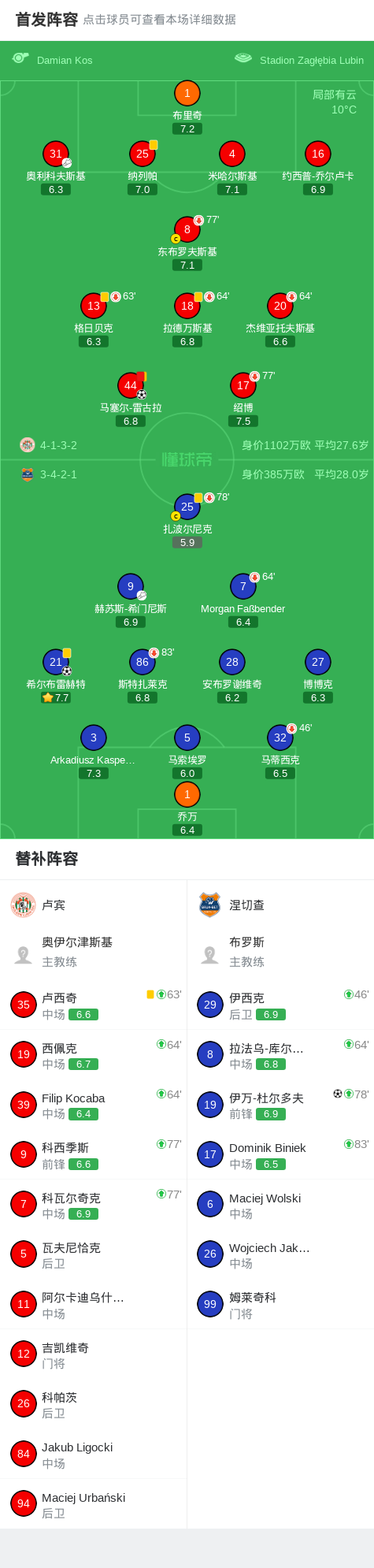Select the coach 布罗斯 entry

(280, 952)
